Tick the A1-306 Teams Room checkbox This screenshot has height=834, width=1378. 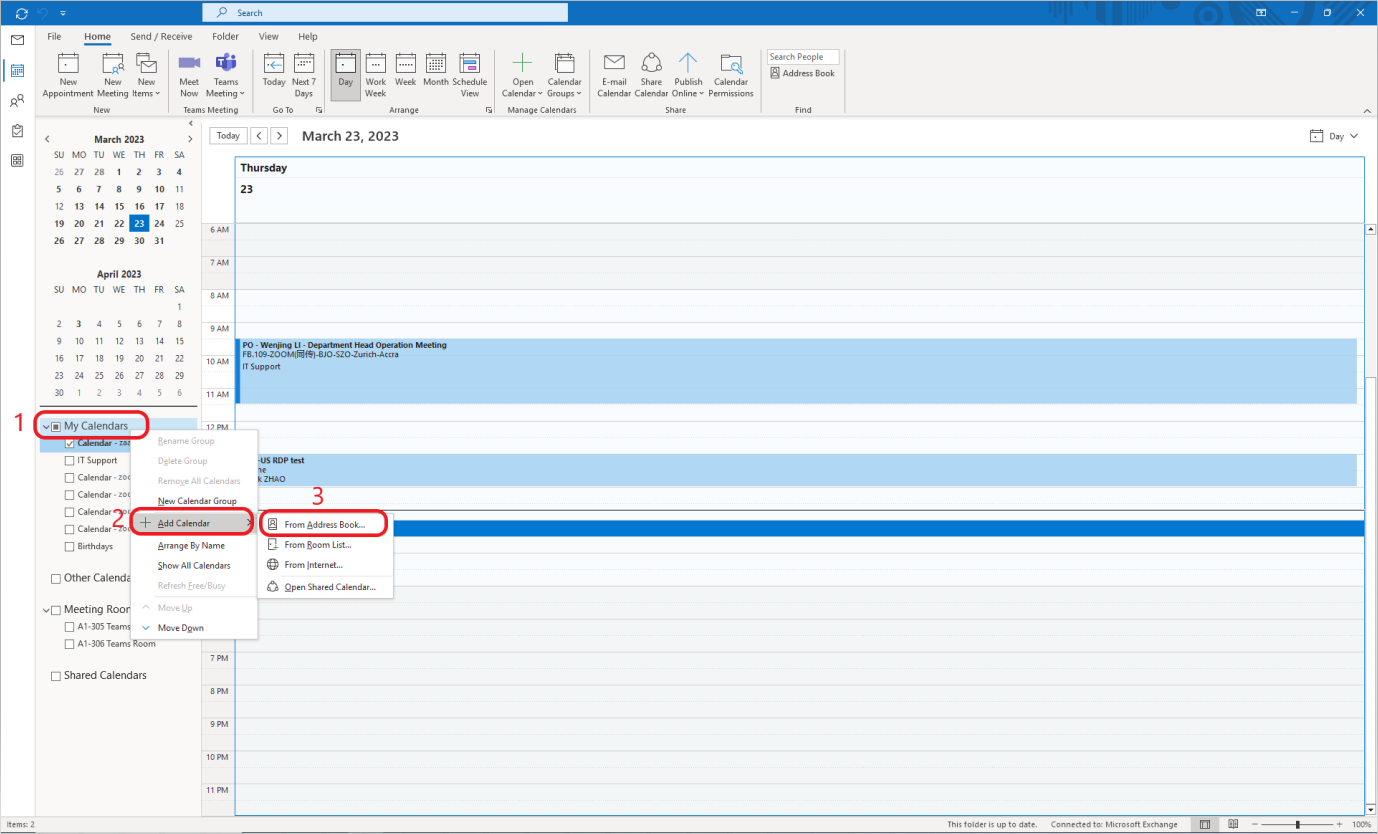click(69, 644)
